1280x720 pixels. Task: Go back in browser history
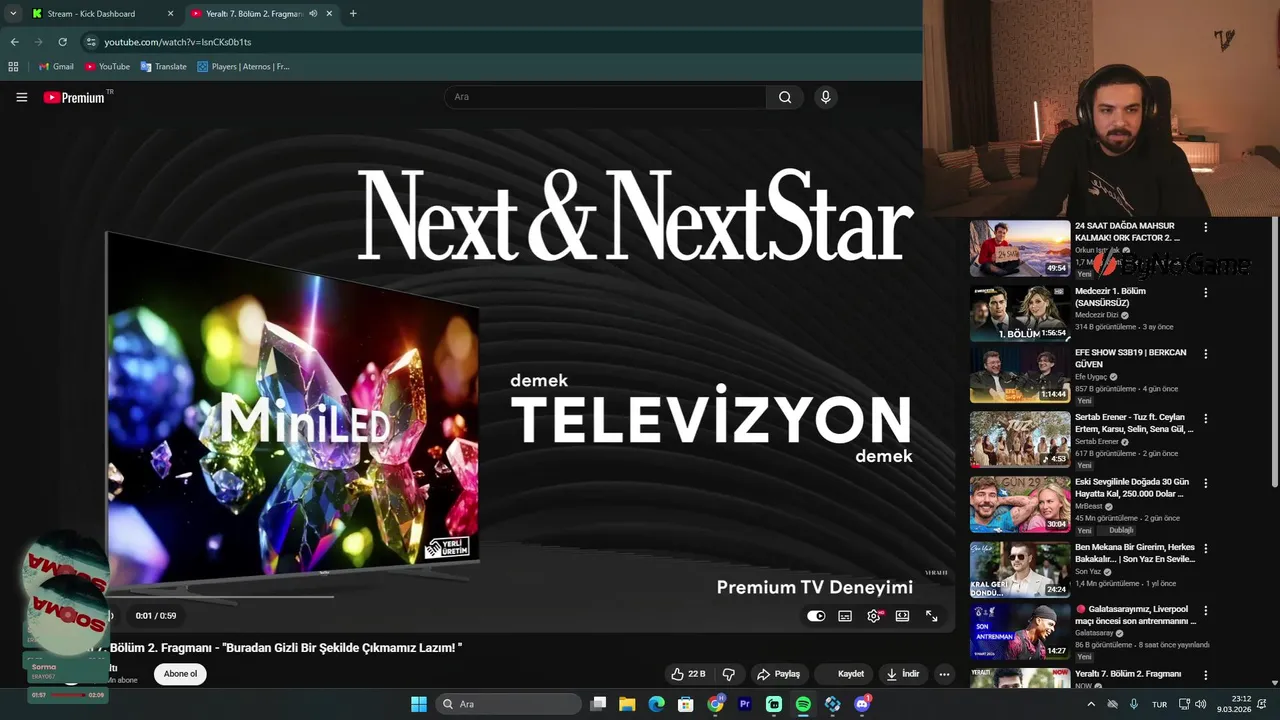(14, 42)
